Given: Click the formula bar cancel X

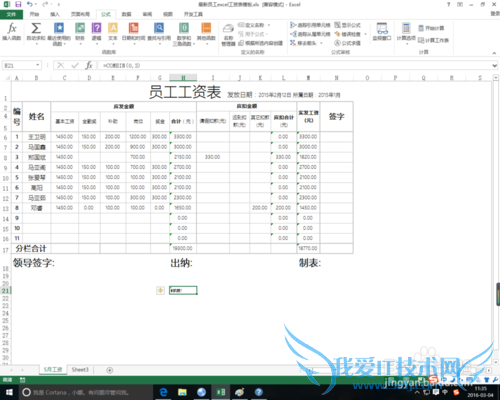Looking at the screenshot, I should 60,65.
